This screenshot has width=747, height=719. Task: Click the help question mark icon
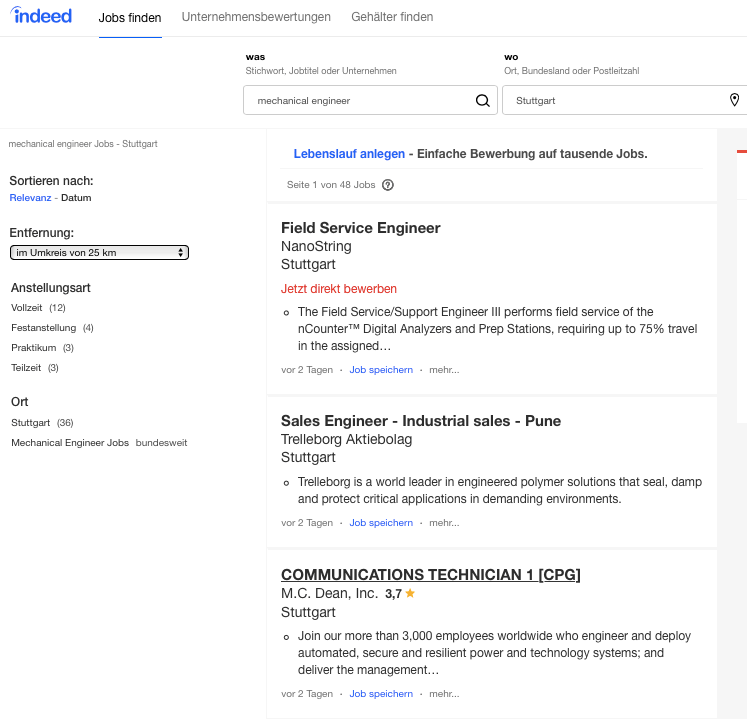click(x=388, y=185)
